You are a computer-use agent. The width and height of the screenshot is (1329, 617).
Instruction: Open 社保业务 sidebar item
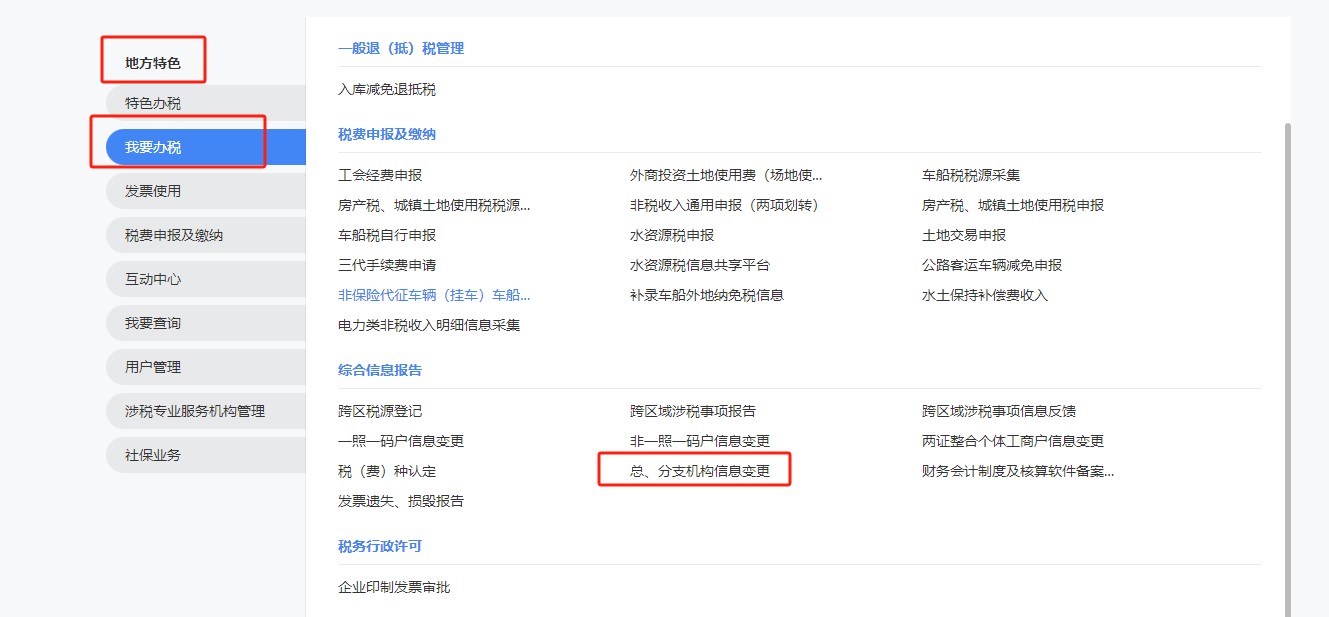[205, 455]
